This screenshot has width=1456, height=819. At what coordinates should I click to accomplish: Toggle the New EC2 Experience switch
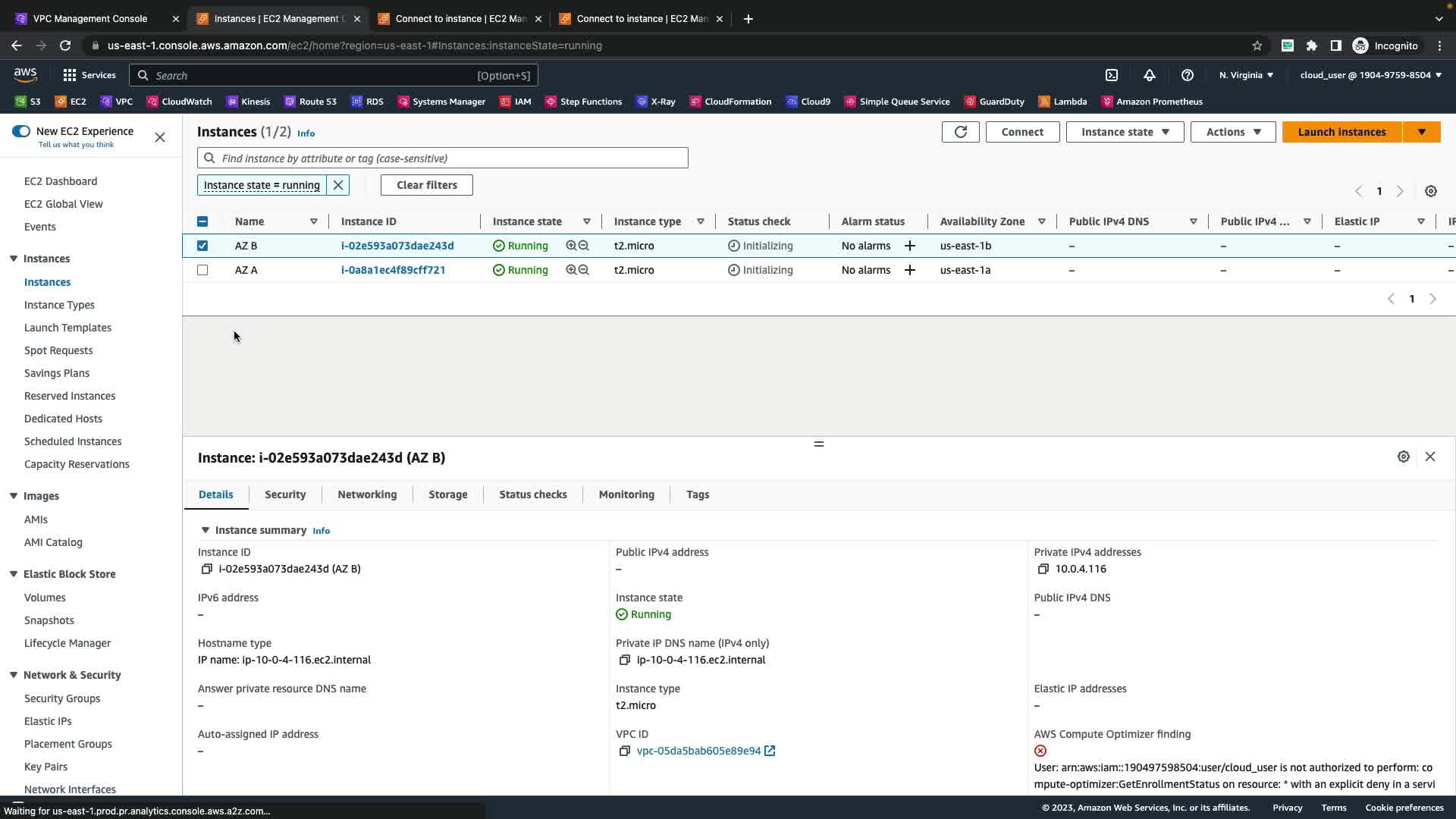tap(21, 131)
